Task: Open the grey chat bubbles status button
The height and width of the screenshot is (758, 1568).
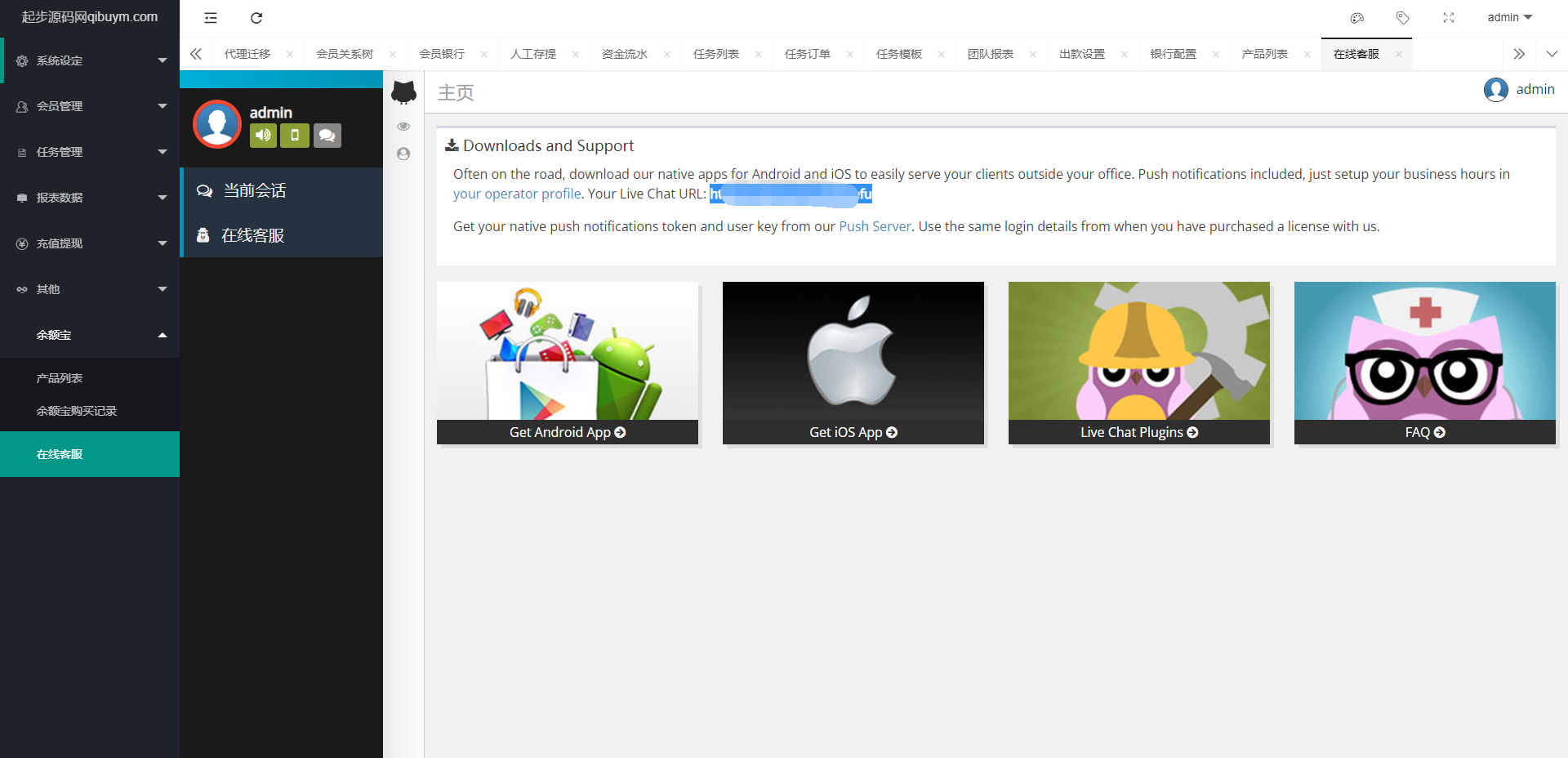Action: [327, 136]
